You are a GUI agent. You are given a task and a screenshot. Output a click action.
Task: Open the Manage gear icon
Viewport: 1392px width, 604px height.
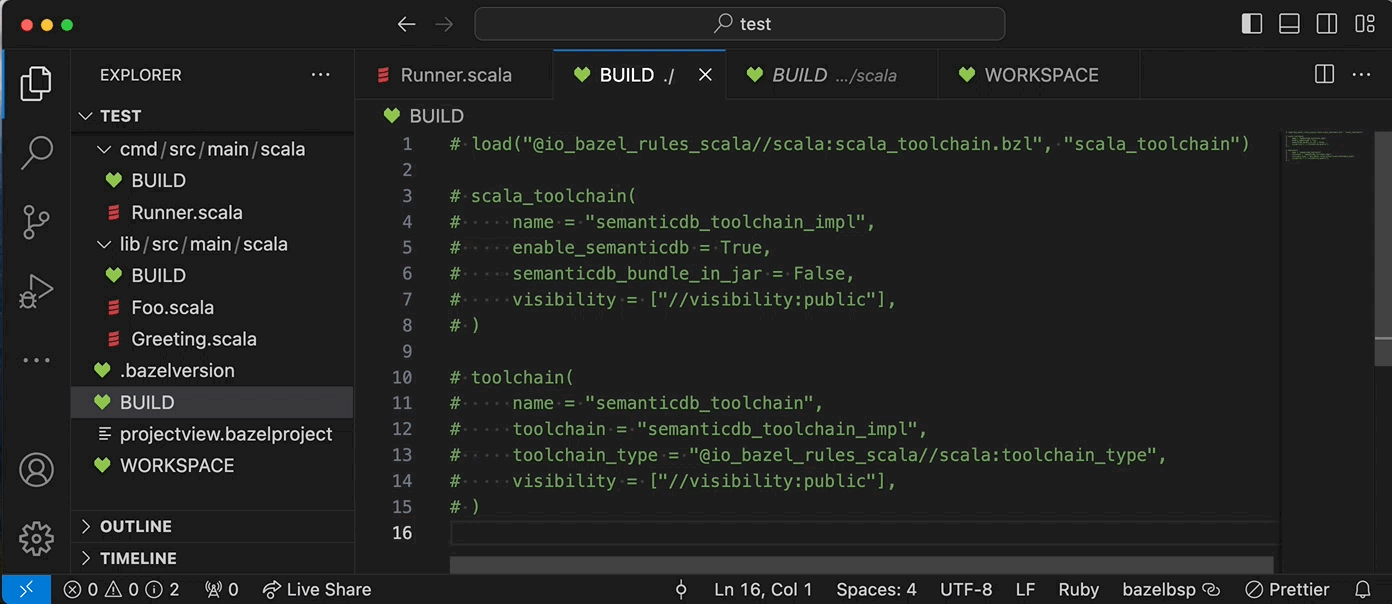[36, 538]
